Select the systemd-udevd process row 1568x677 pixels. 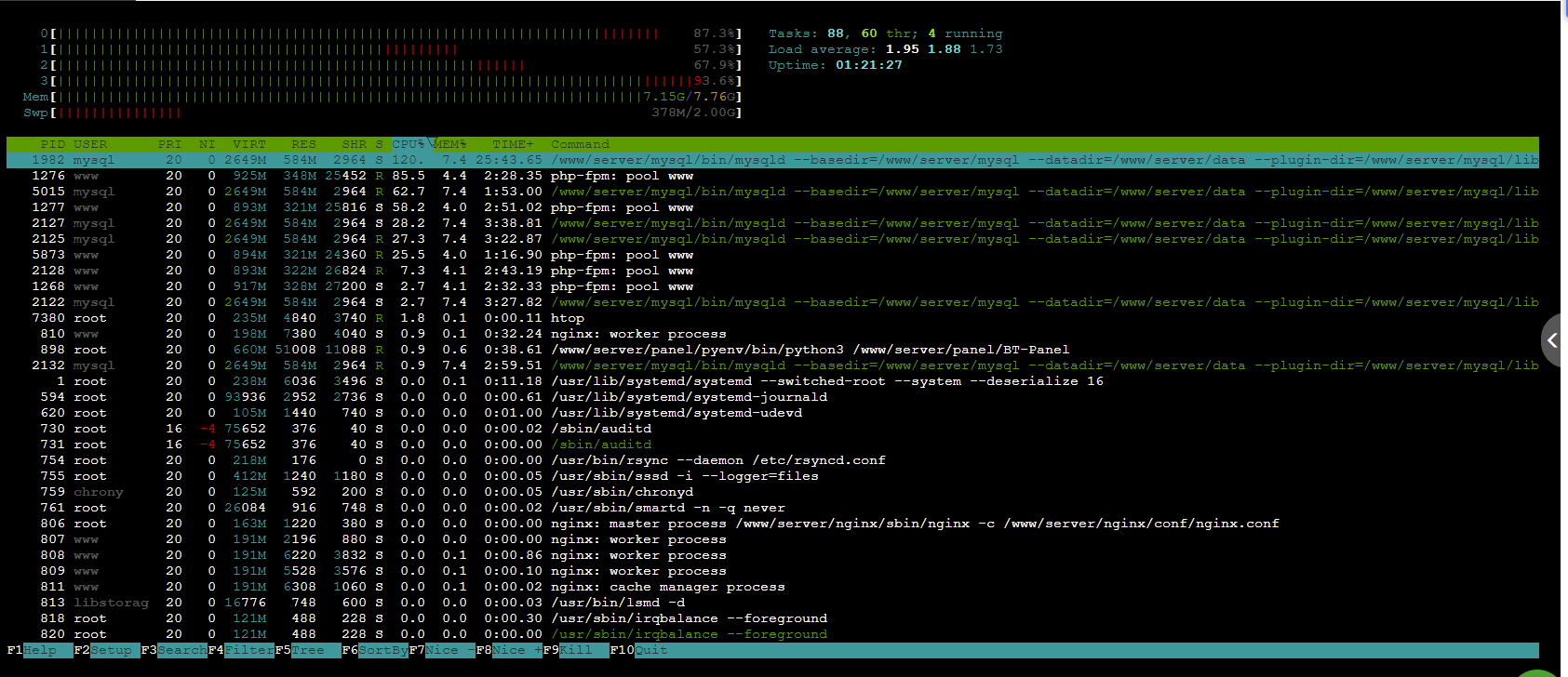tap(772, 413)
